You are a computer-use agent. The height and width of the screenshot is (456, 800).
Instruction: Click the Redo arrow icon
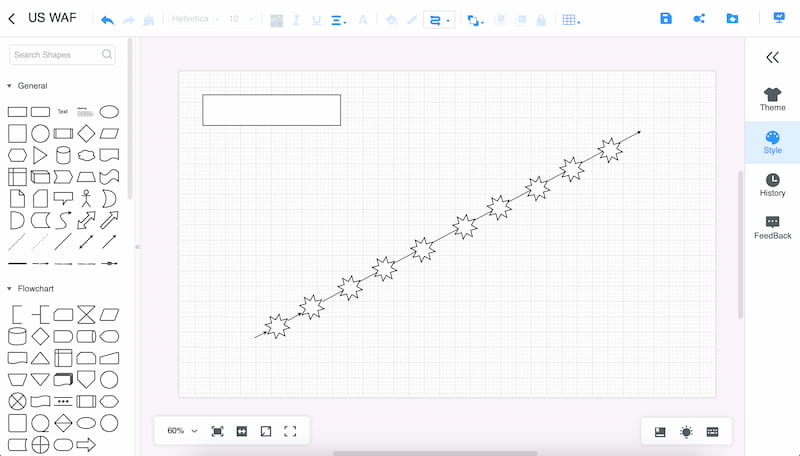pos(128,20)
